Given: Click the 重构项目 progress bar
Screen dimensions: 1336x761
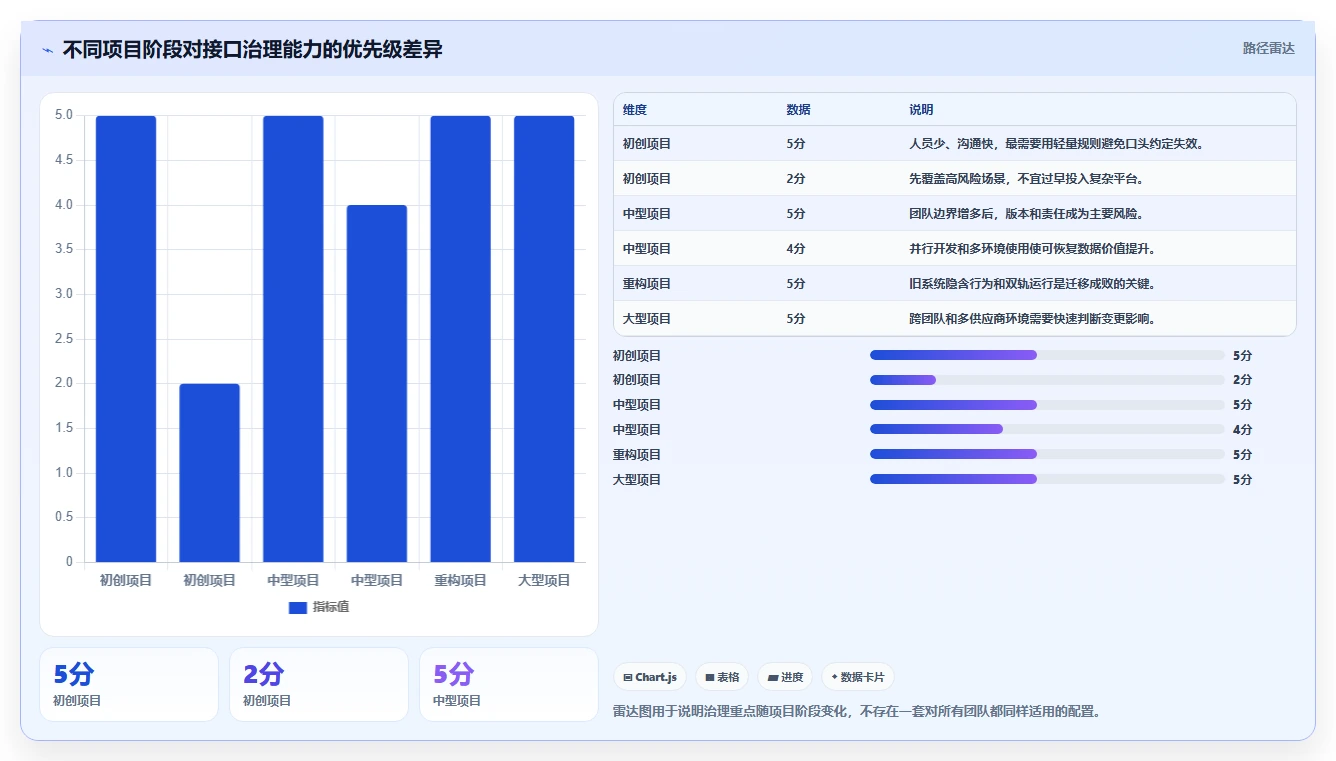Looking at the screenshot, I should [x=1047, y=454].
